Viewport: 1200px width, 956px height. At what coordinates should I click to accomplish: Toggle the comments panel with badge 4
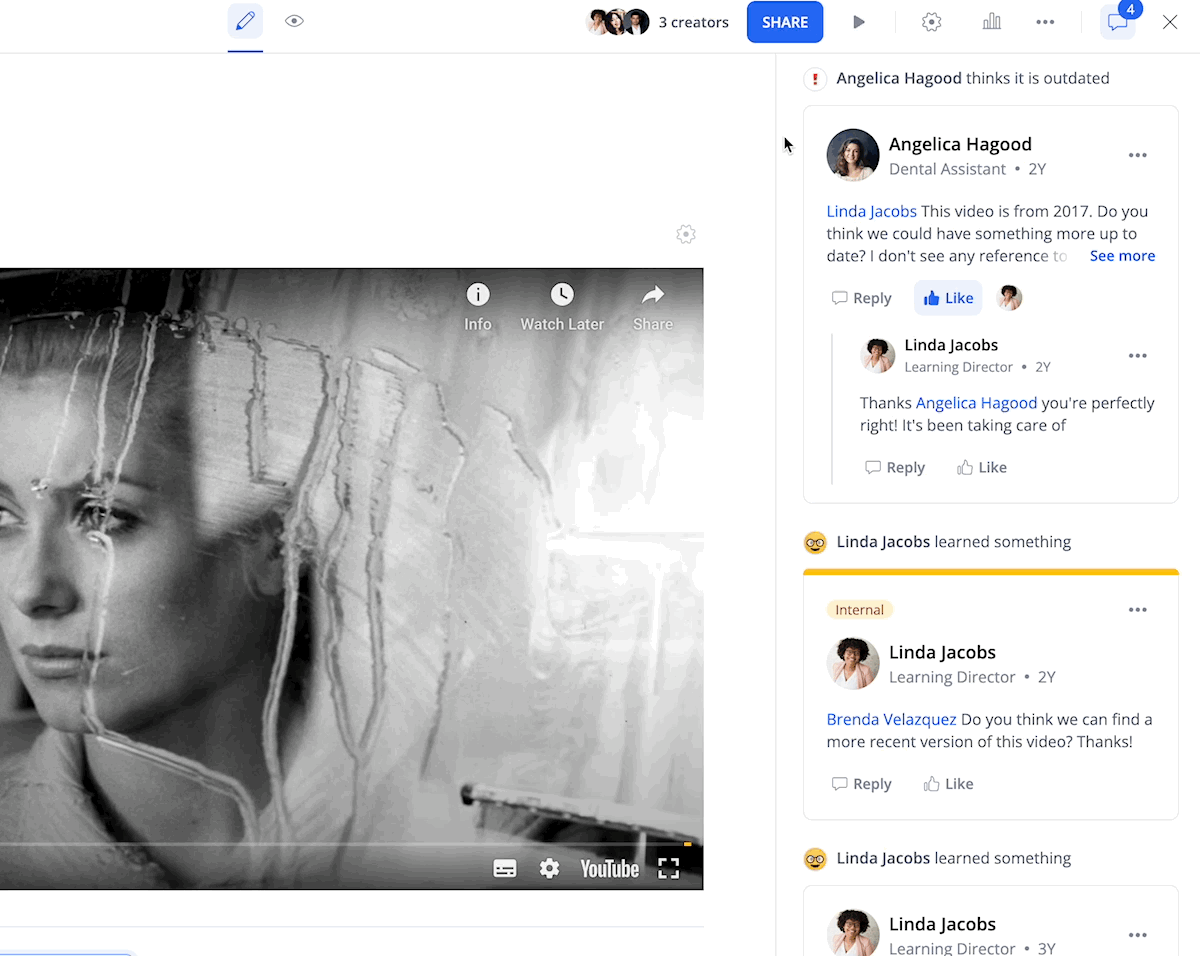click(x=1118, y=22)
